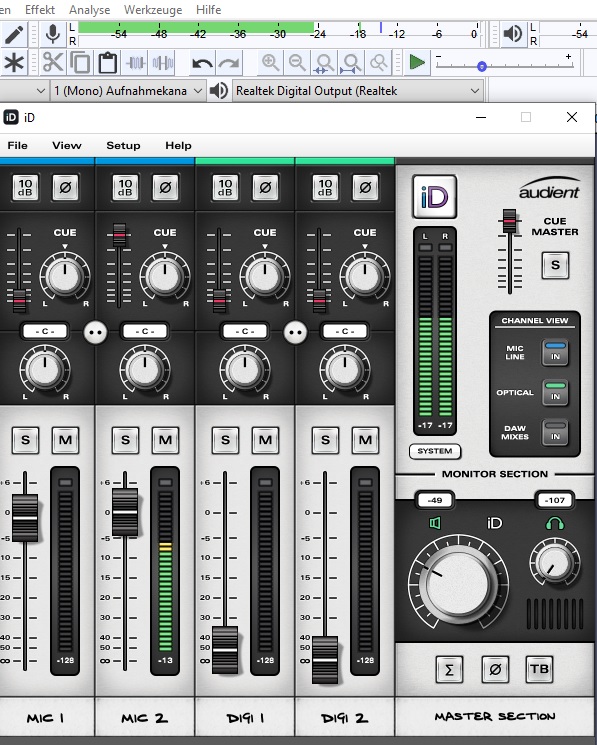Open the View menu in iD
The height and width of the screenshot is (745, 597).
(67, 145)
